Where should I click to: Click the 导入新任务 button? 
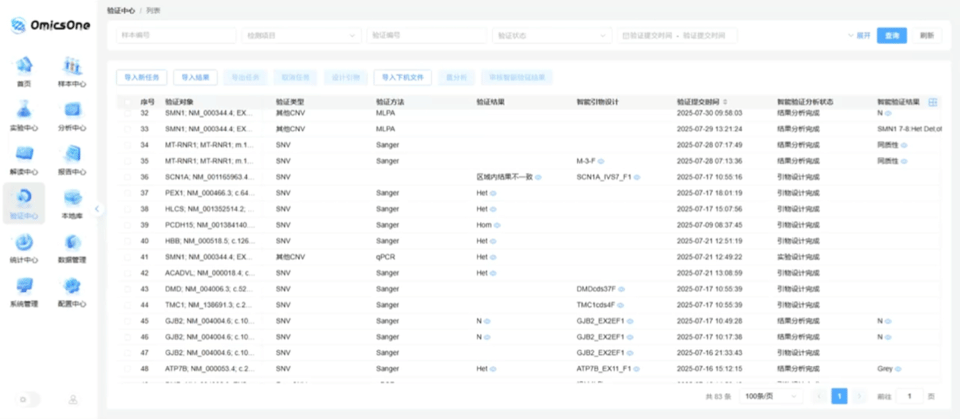point(143,76)
